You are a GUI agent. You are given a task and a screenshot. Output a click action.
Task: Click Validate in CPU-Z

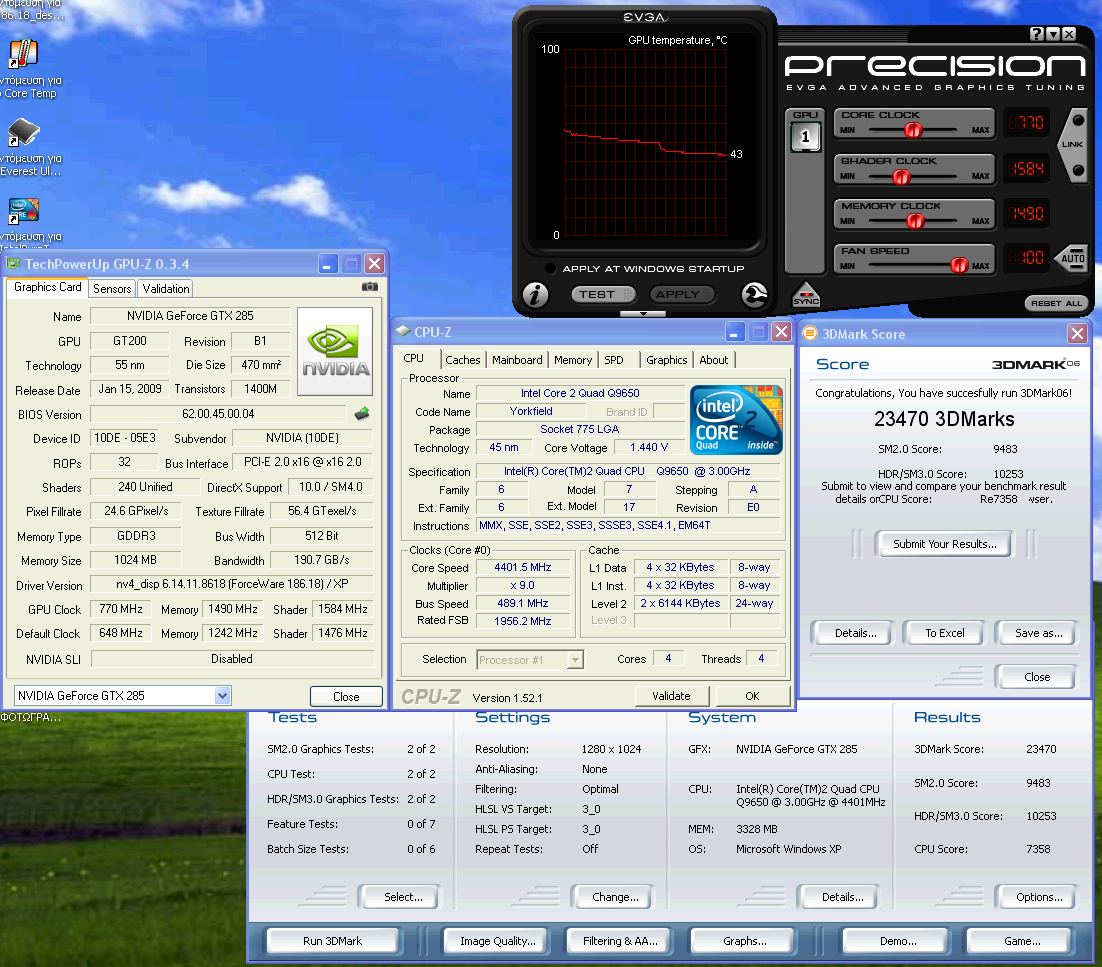point(670,696)
